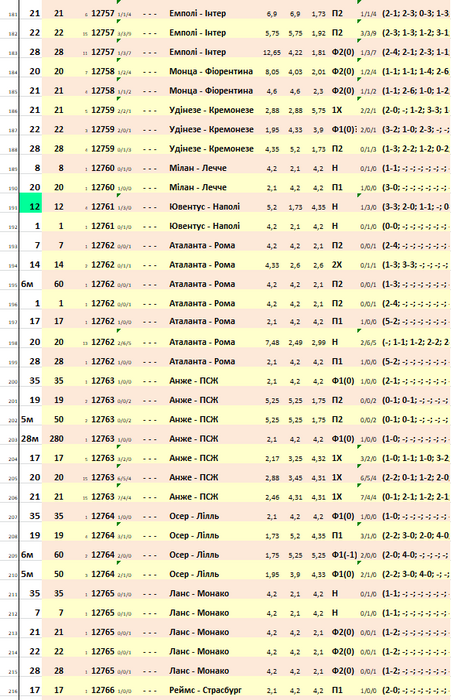
Task: Click the '2,46' coefficient cell
Action: pyautogui.click(x=272, y=497)
